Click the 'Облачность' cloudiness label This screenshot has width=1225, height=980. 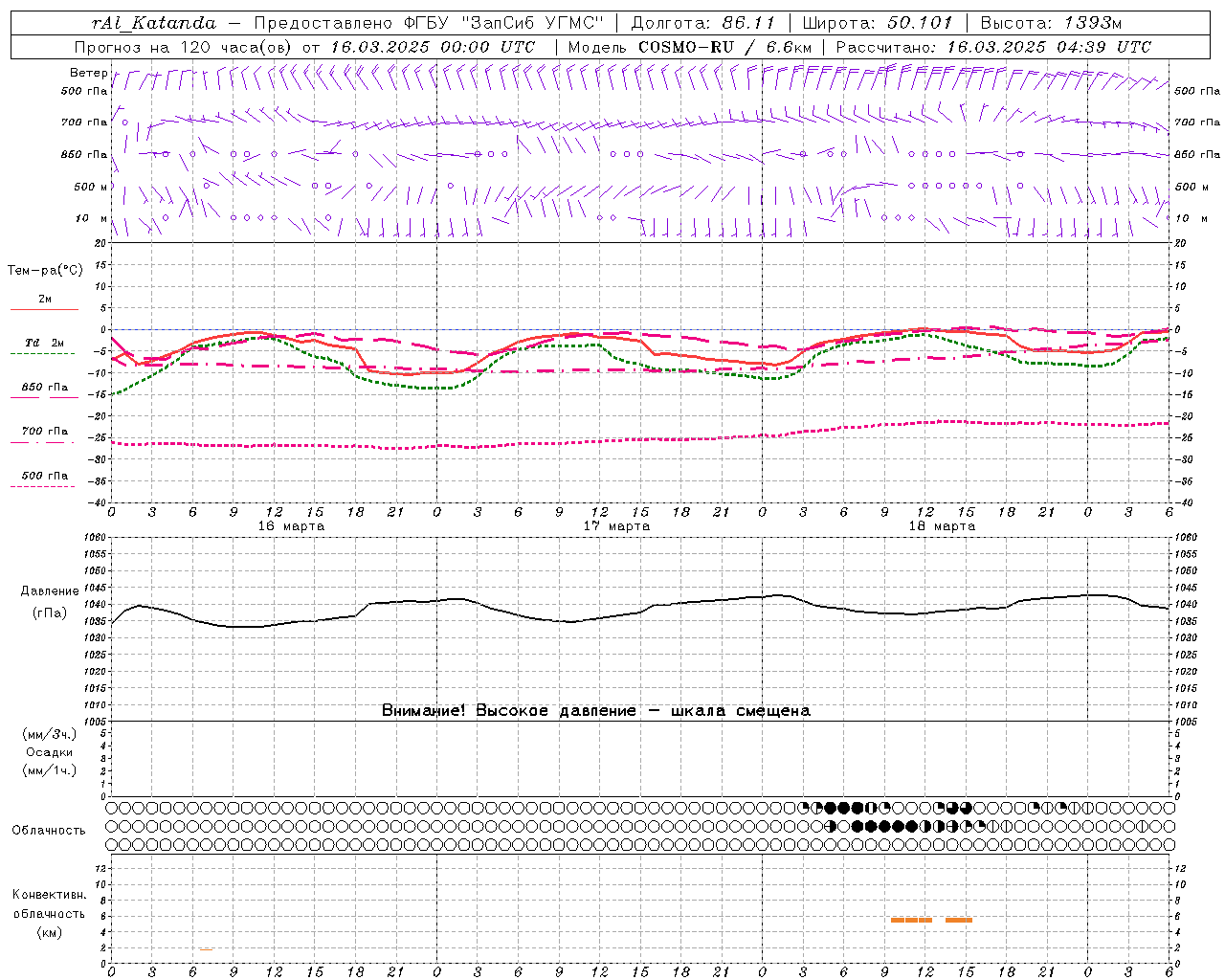(49, 831)
